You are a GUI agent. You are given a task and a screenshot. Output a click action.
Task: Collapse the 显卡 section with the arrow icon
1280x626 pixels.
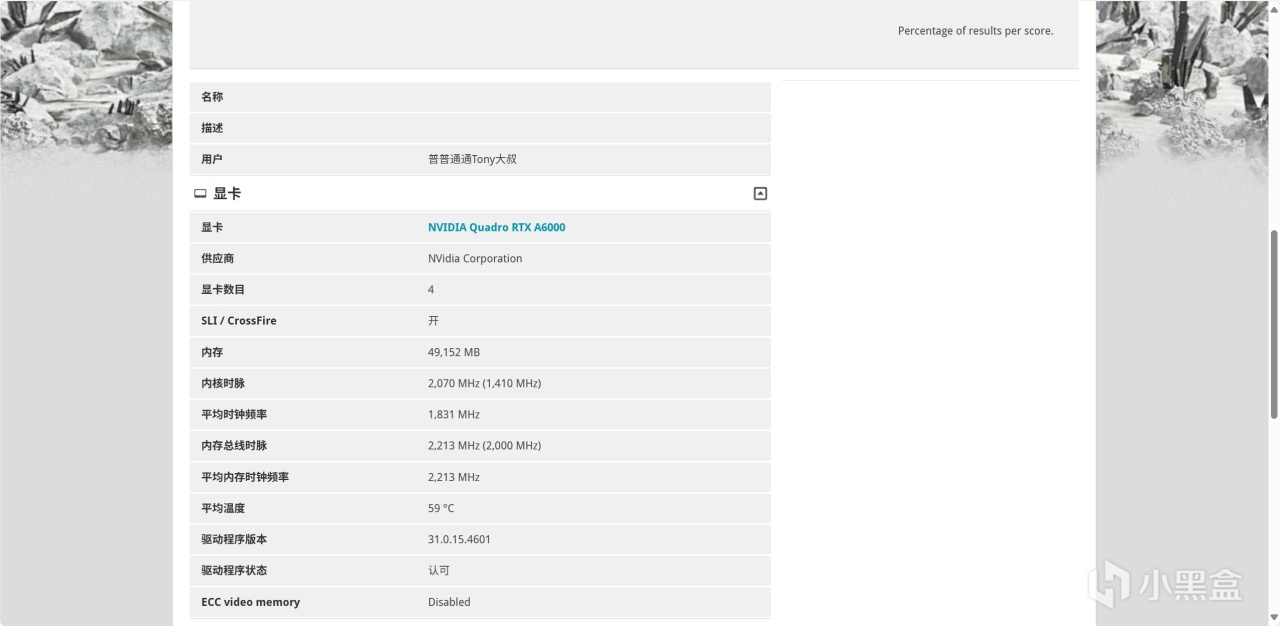pyautogui.click(x=760, y=194)
